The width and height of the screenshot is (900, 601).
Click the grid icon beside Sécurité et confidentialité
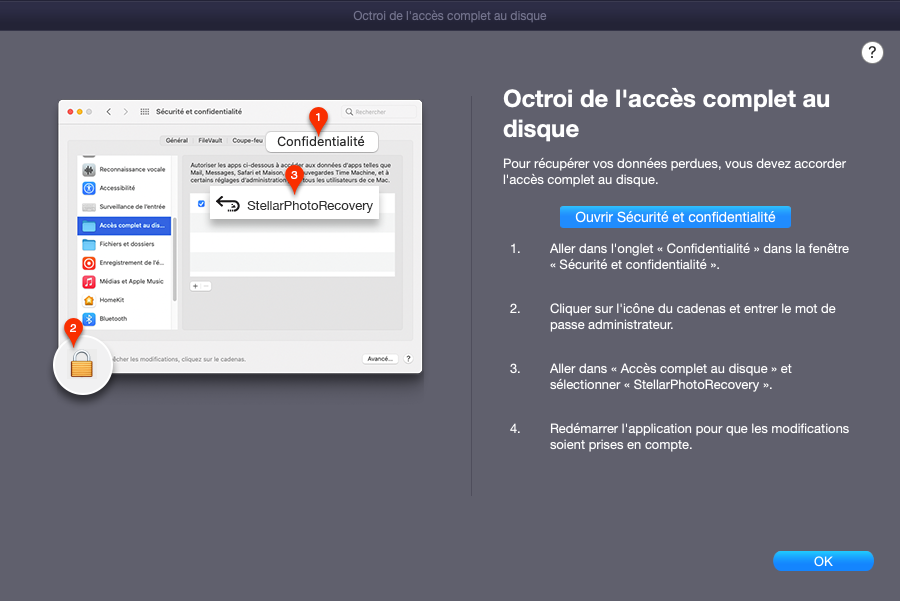tap(145, 112)
